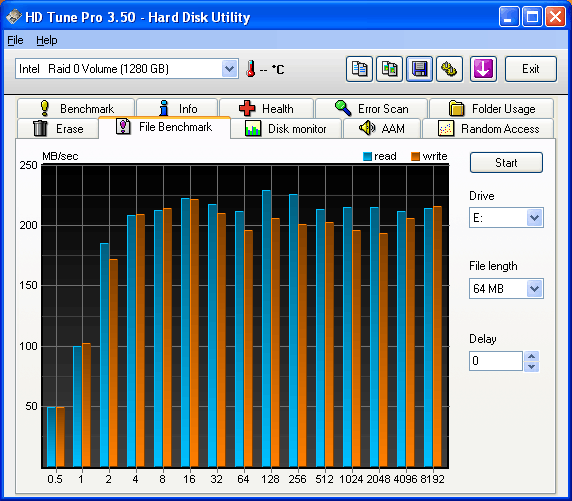Screen dimensions: 572x501
Task: Click the thermometer temperature icon
Action: tap(250, 69)
